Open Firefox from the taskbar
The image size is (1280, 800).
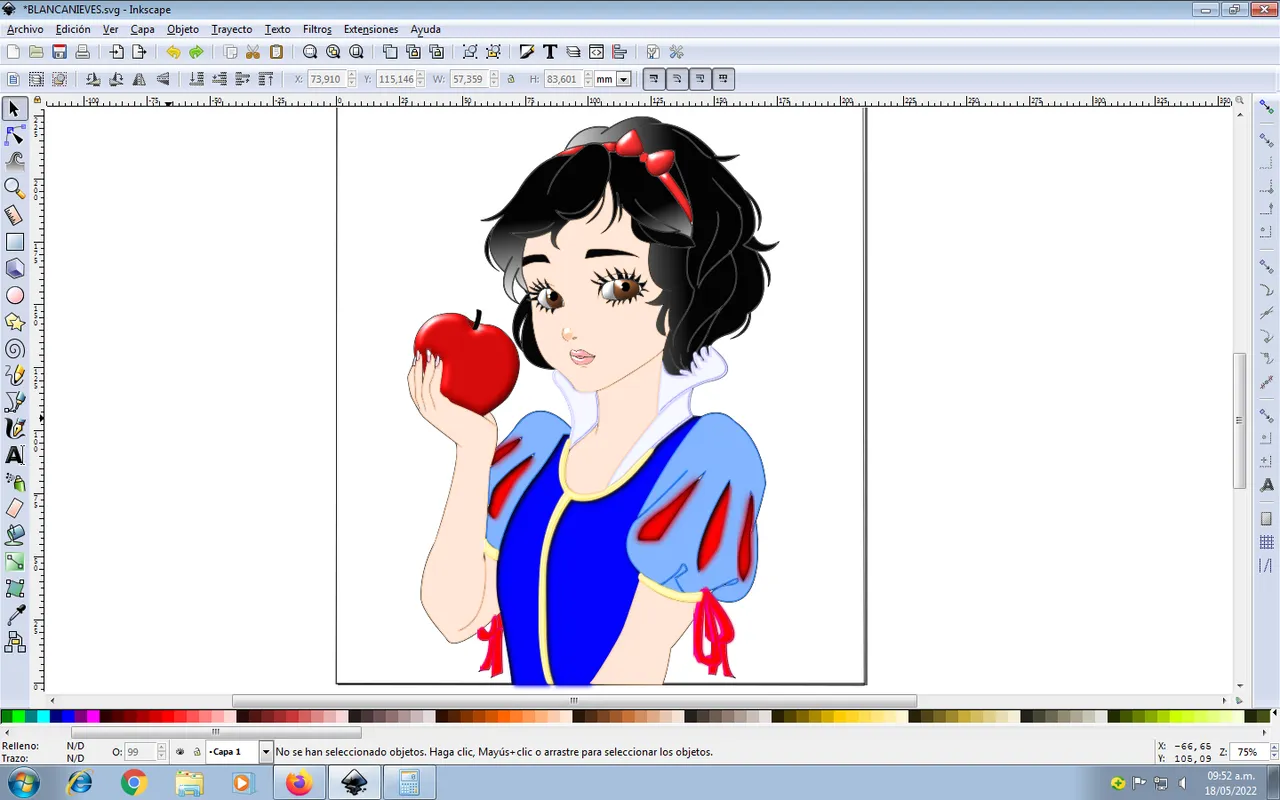(x=298, y=783)
